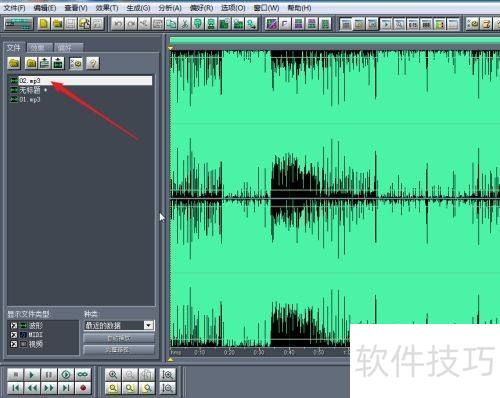Click the Open file folder toolbar icon
Image resolution: width=500 pixels, height=398 pixels.
click(x=58, y=24)
